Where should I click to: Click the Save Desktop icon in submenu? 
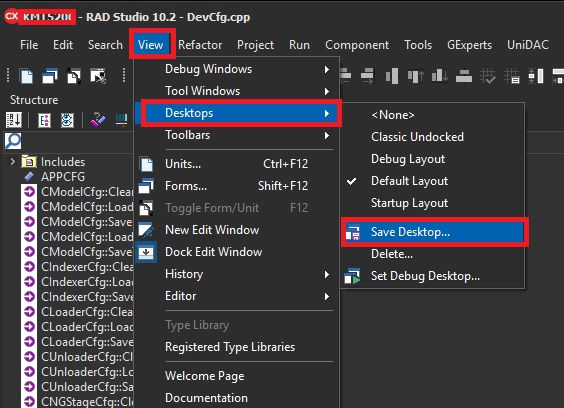353,232
